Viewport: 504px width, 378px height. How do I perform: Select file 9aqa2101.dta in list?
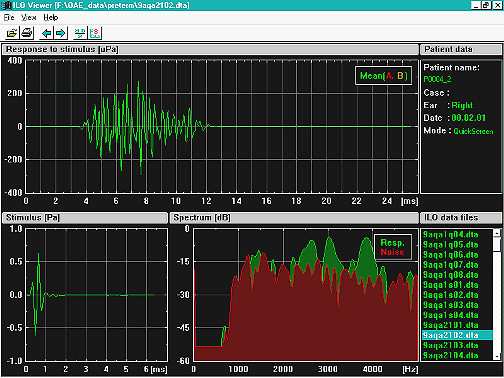(451, 325)
